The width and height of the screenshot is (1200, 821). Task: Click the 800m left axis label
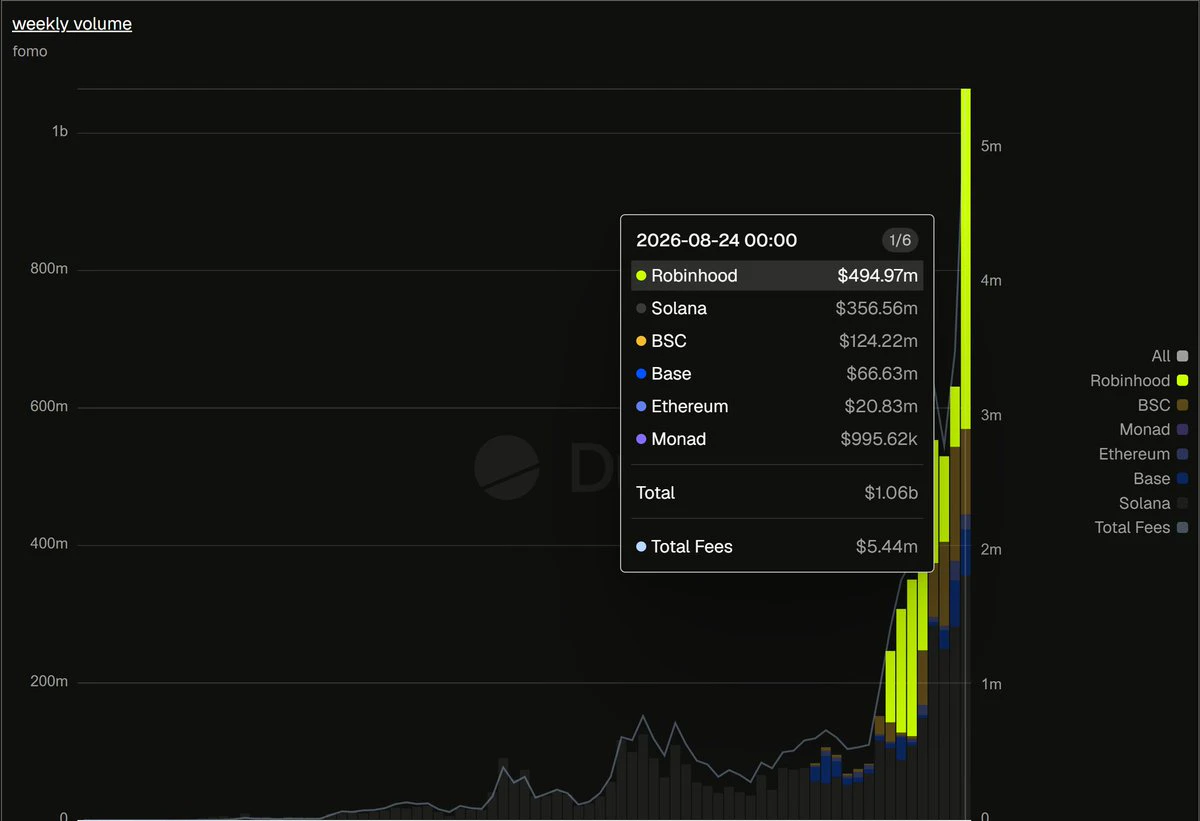point(47,270)
